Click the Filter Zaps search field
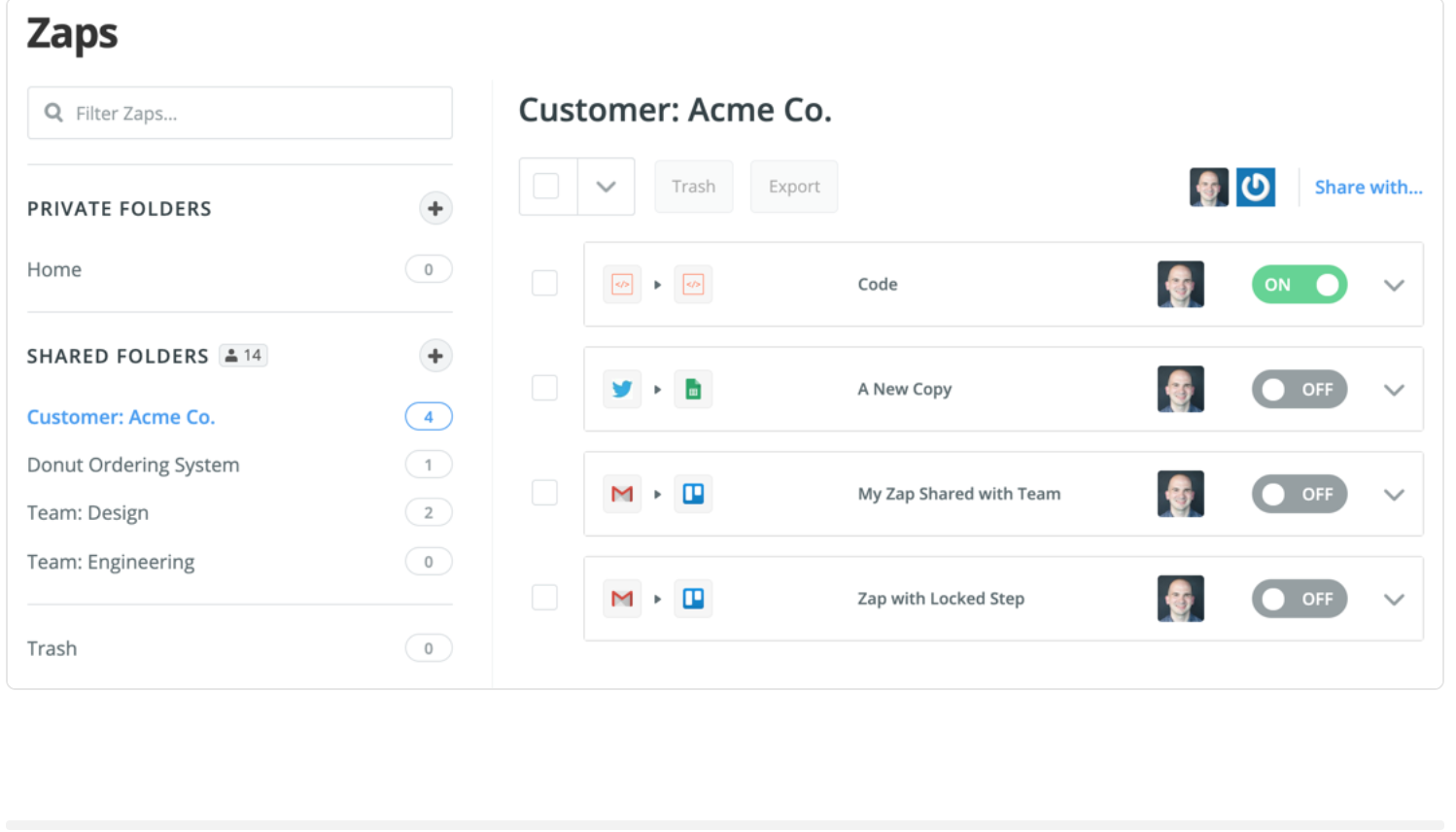 click(x=253, y=114)
